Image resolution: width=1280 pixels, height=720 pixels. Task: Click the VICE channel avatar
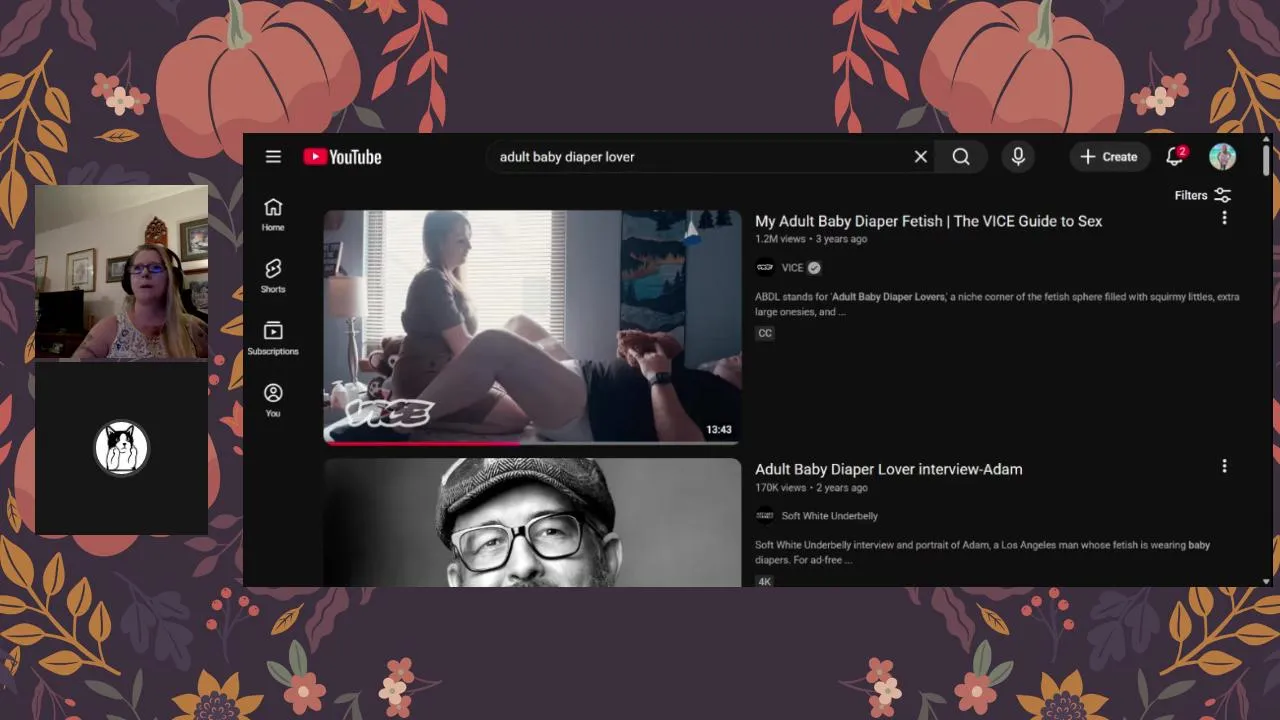[765, 267]
